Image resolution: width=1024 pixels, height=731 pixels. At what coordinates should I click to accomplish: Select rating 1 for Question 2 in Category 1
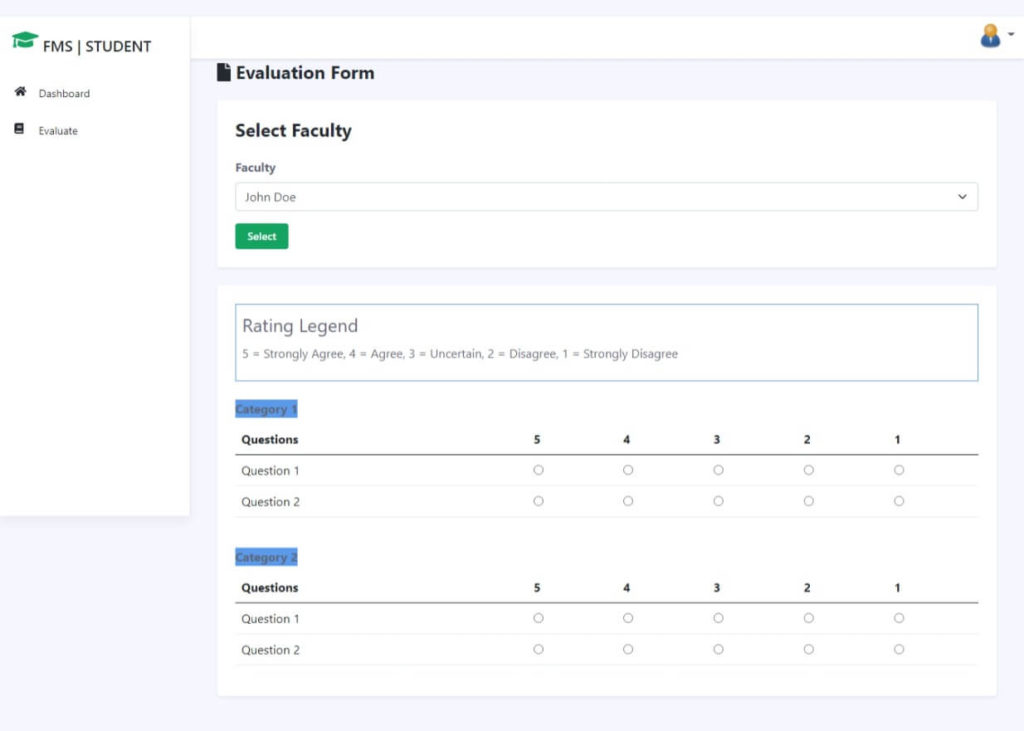click(x=898, y=500)
